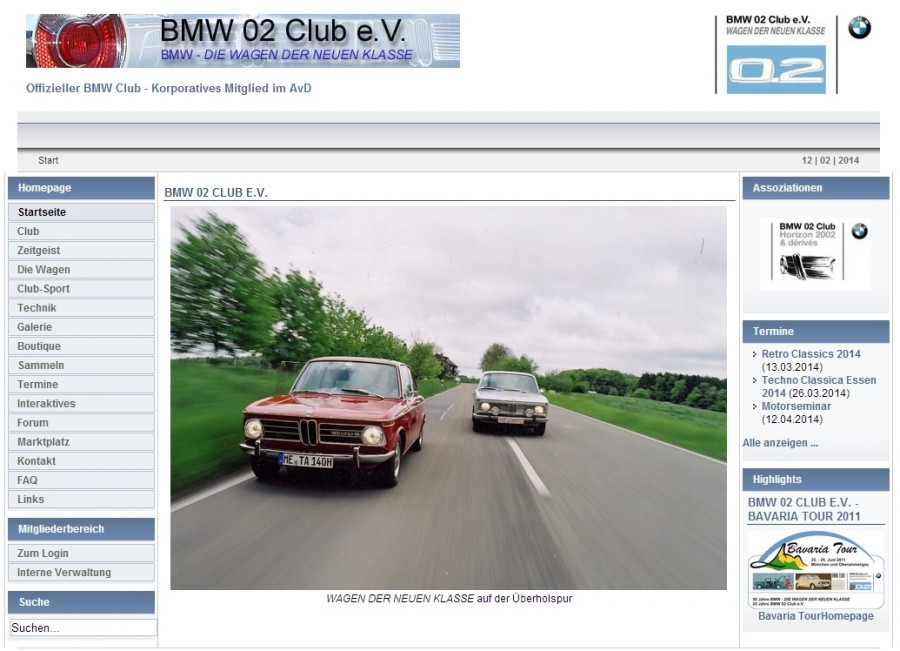Click the Suche panel header
This screenshot has width=900, height=651.
pyautogui.click(x=82, y=602)
